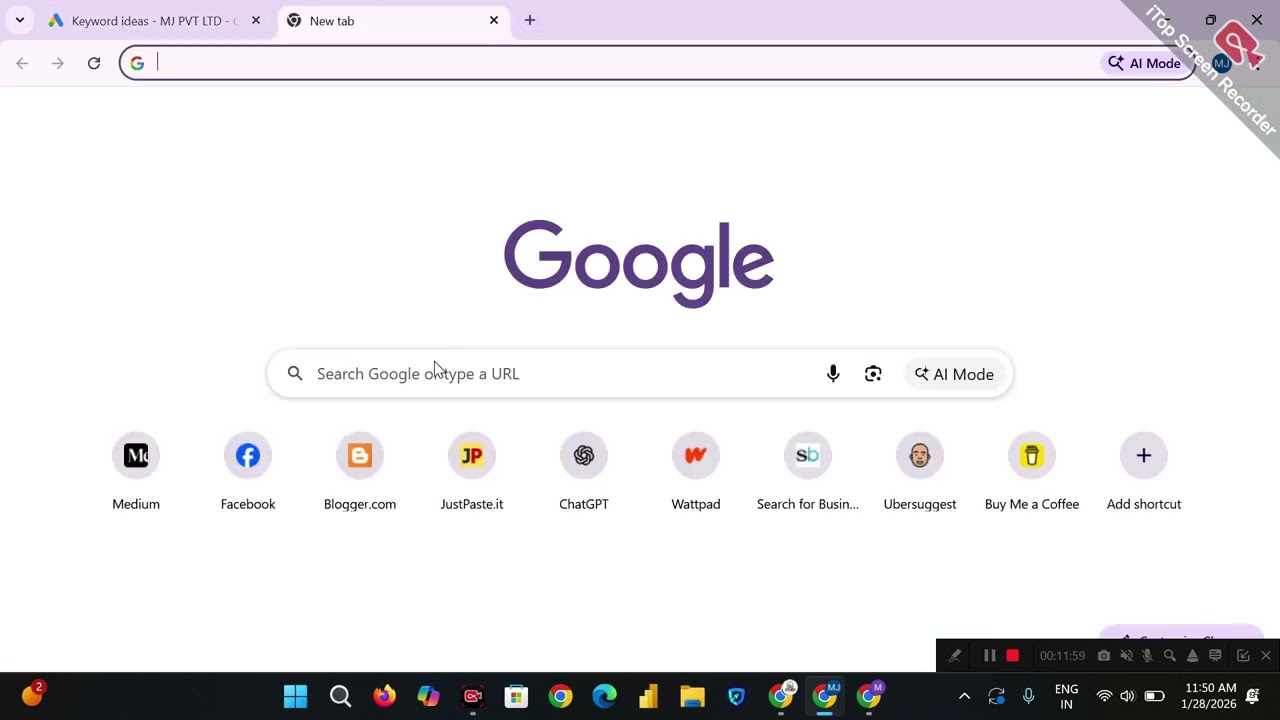Open the Search for Business shortcut tile
The height and width of the screenshot is (720, 1280).
(x=808, y=472)
